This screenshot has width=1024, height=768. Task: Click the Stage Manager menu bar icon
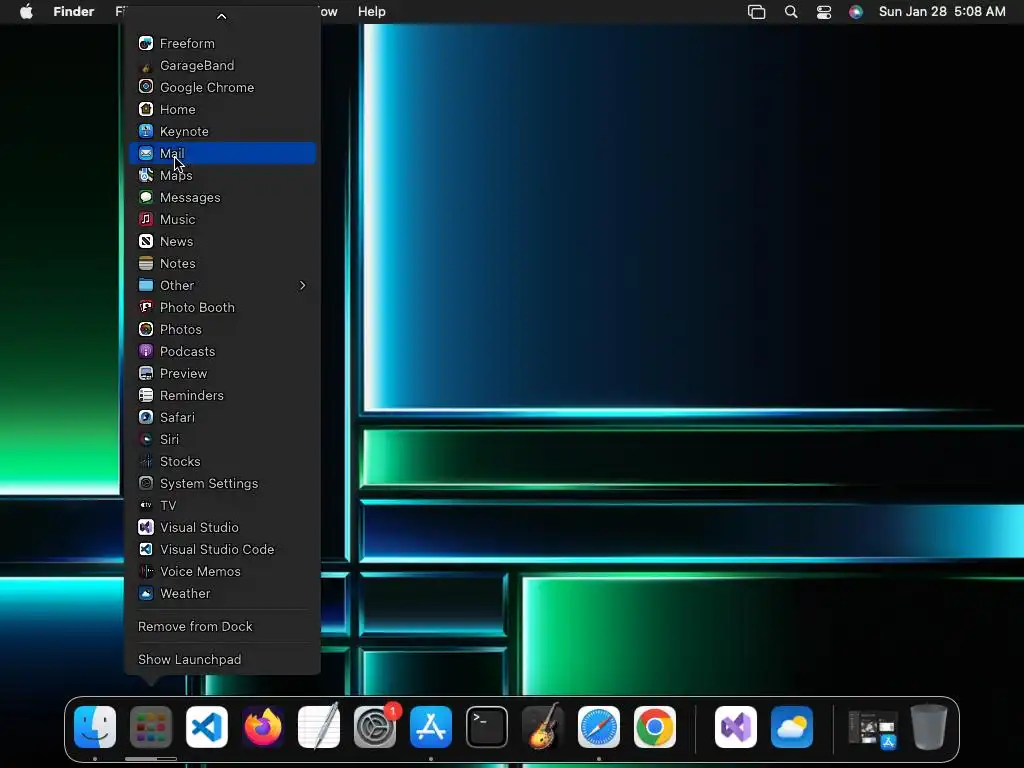(x=756, y=12)
